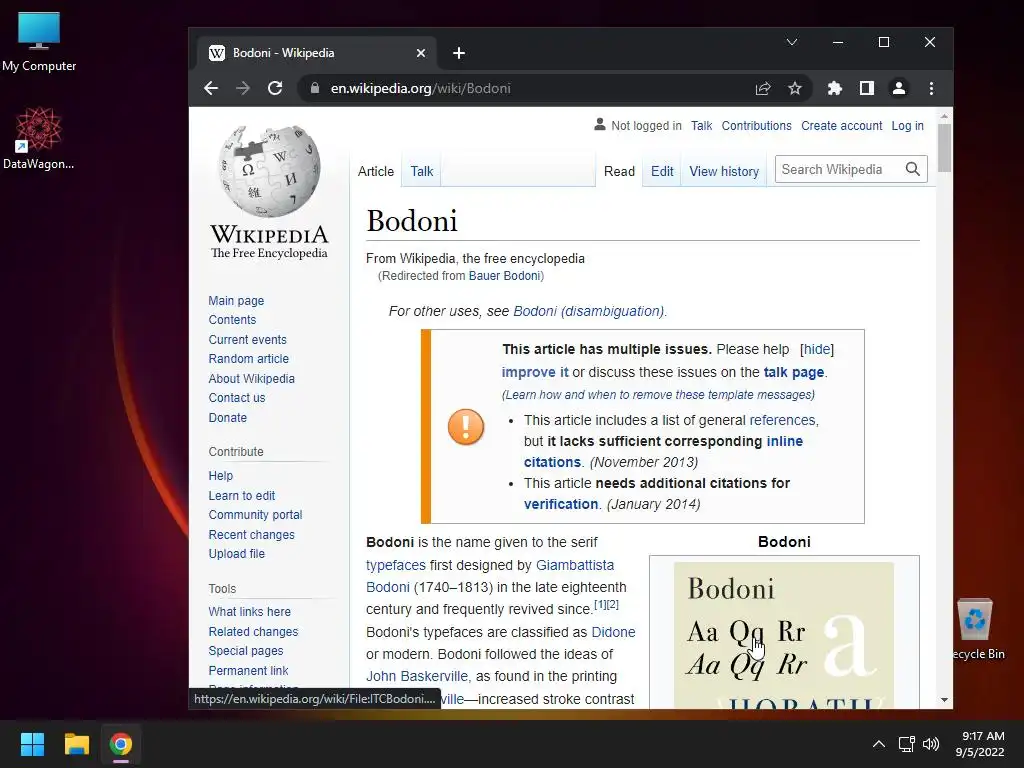
Task: Select the Recycle Bin desktop icon
Action: pyautogui.click(x=976, y=630)
